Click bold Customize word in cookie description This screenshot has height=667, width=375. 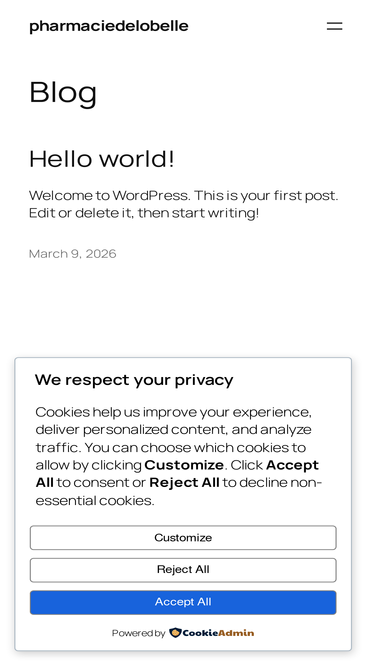coord(184,465)
